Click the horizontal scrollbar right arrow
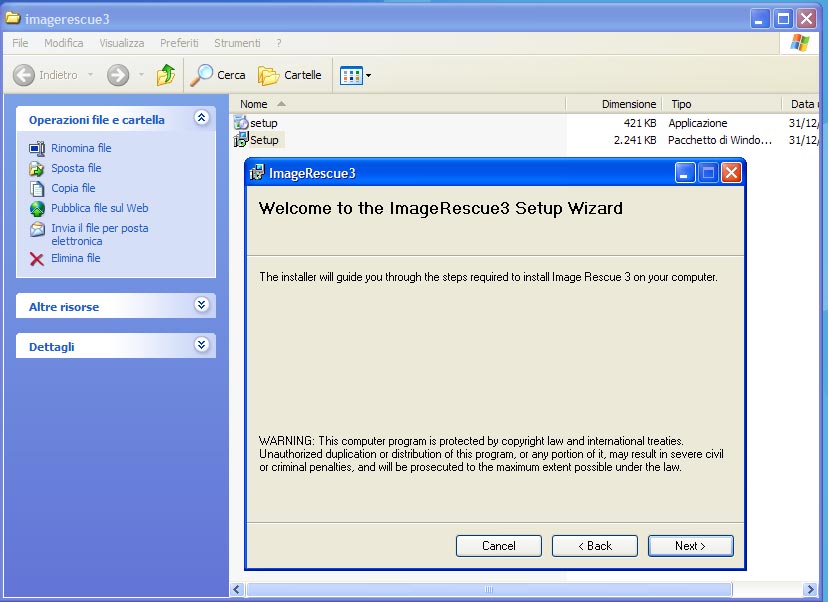 (810, 589)
